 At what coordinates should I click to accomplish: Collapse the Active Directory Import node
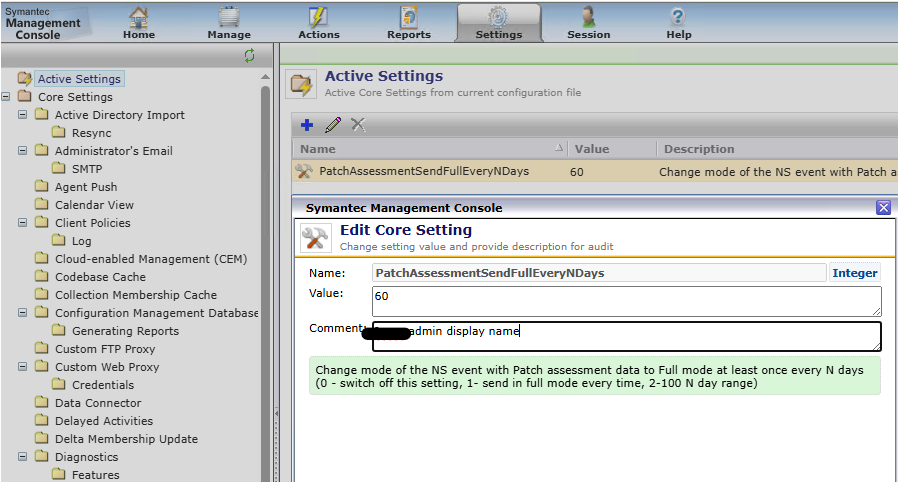22,114
